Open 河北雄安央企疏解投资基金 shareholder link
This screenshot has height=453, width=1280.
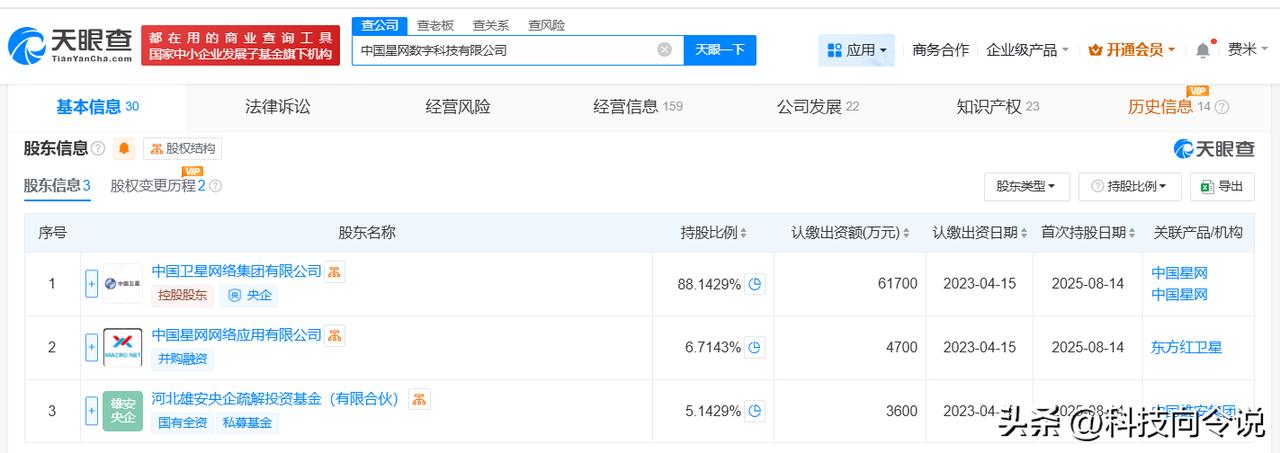[x=276, y=399]
